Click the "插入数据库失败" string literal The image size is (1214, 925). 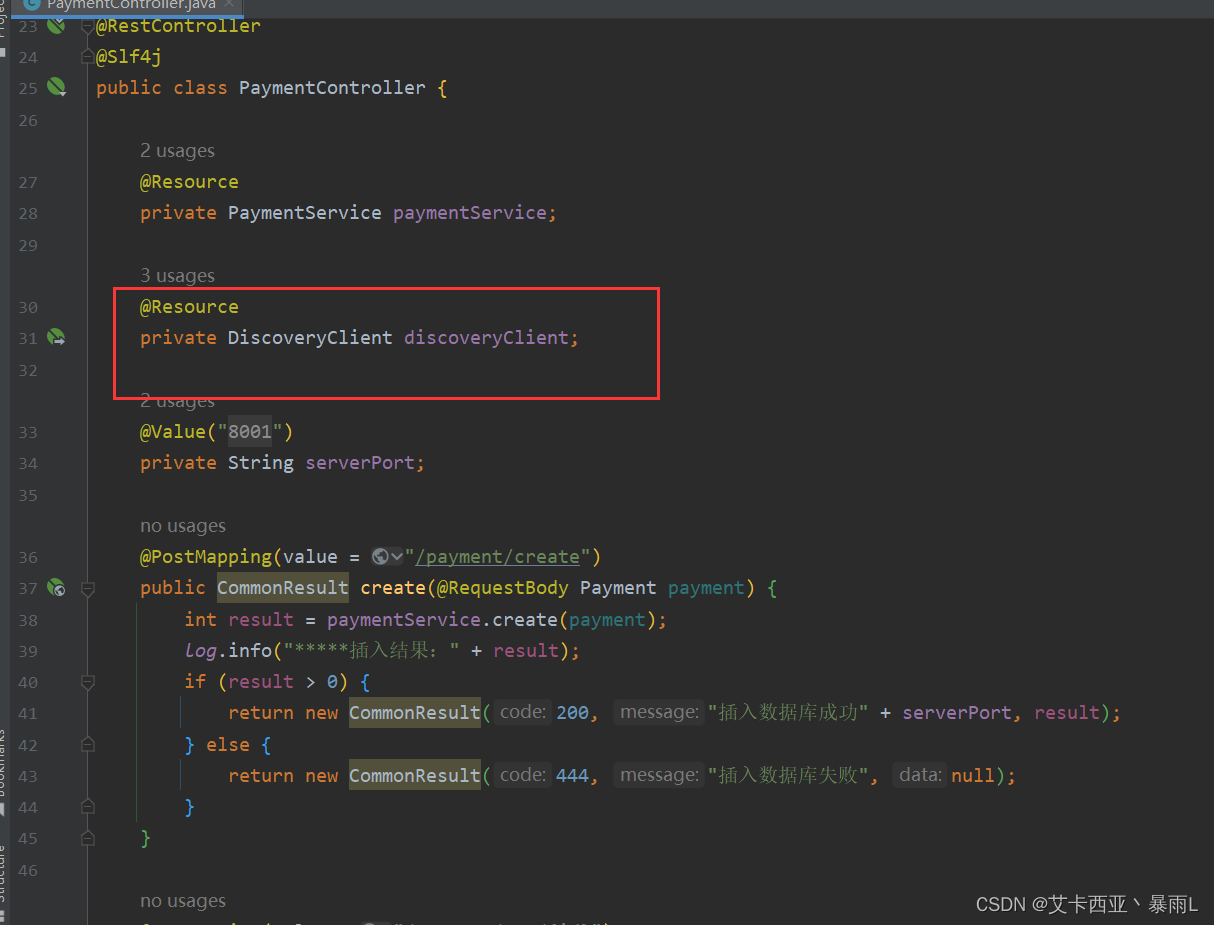pos(788,776)
